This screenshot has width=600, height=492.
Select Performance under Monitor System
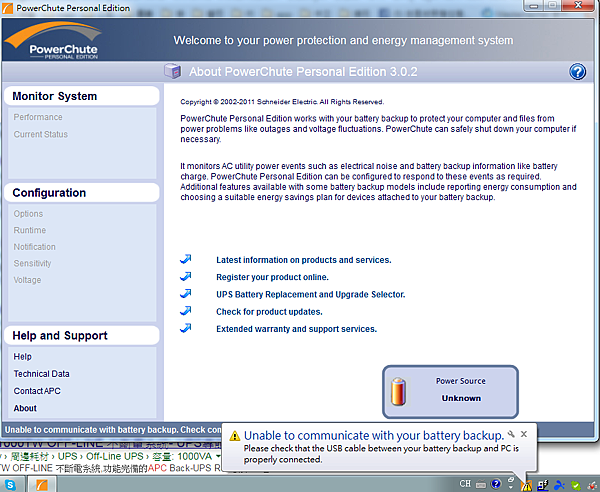38,117
